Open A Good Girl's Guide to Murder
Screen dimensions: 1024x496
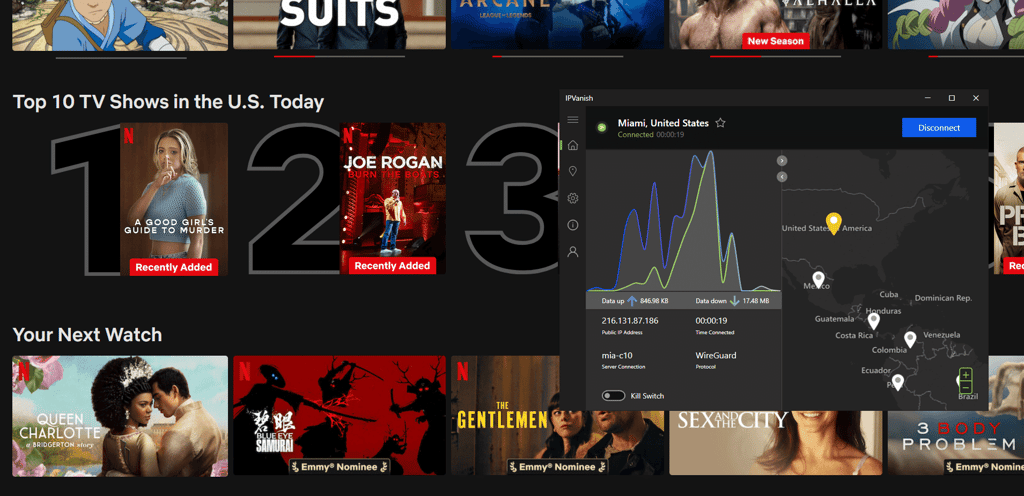(x=174, y=199)
